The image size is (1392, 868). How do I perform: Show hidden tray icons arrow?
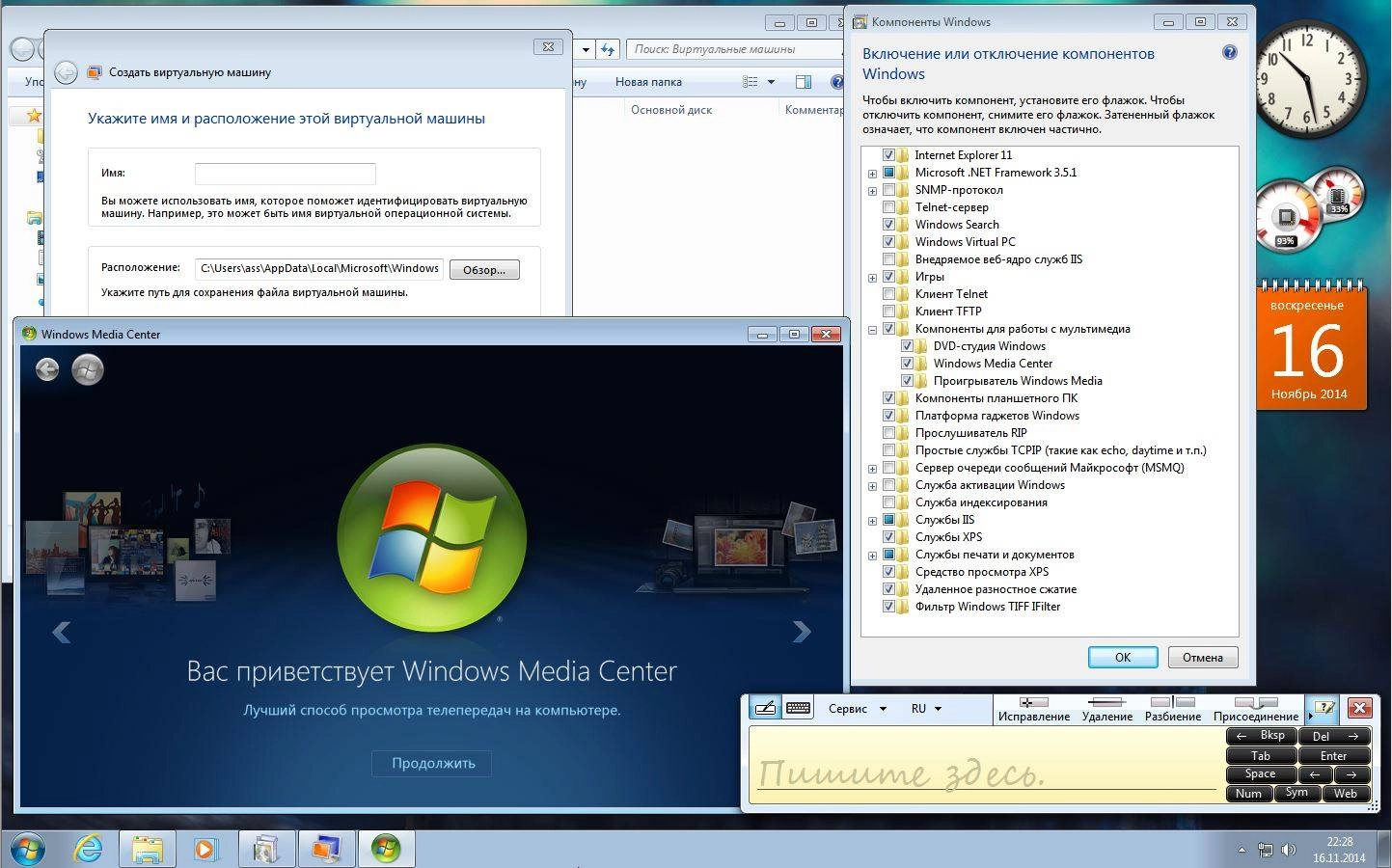1242,851
